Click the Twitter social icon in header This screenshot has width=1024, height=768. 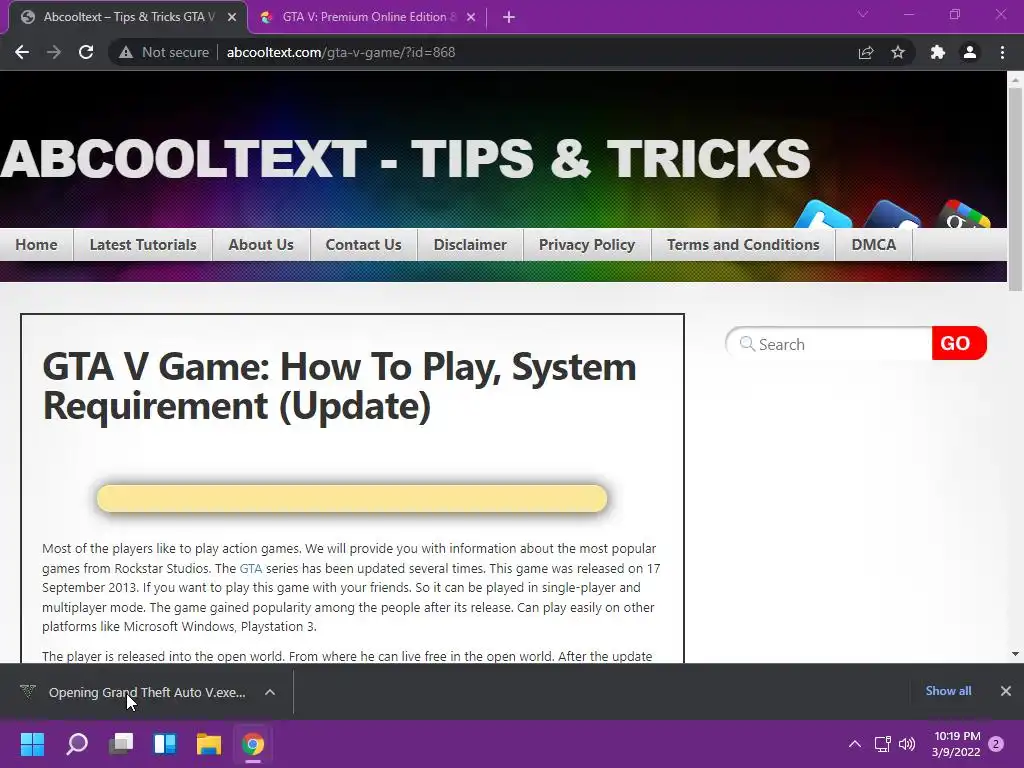point(824,216)
